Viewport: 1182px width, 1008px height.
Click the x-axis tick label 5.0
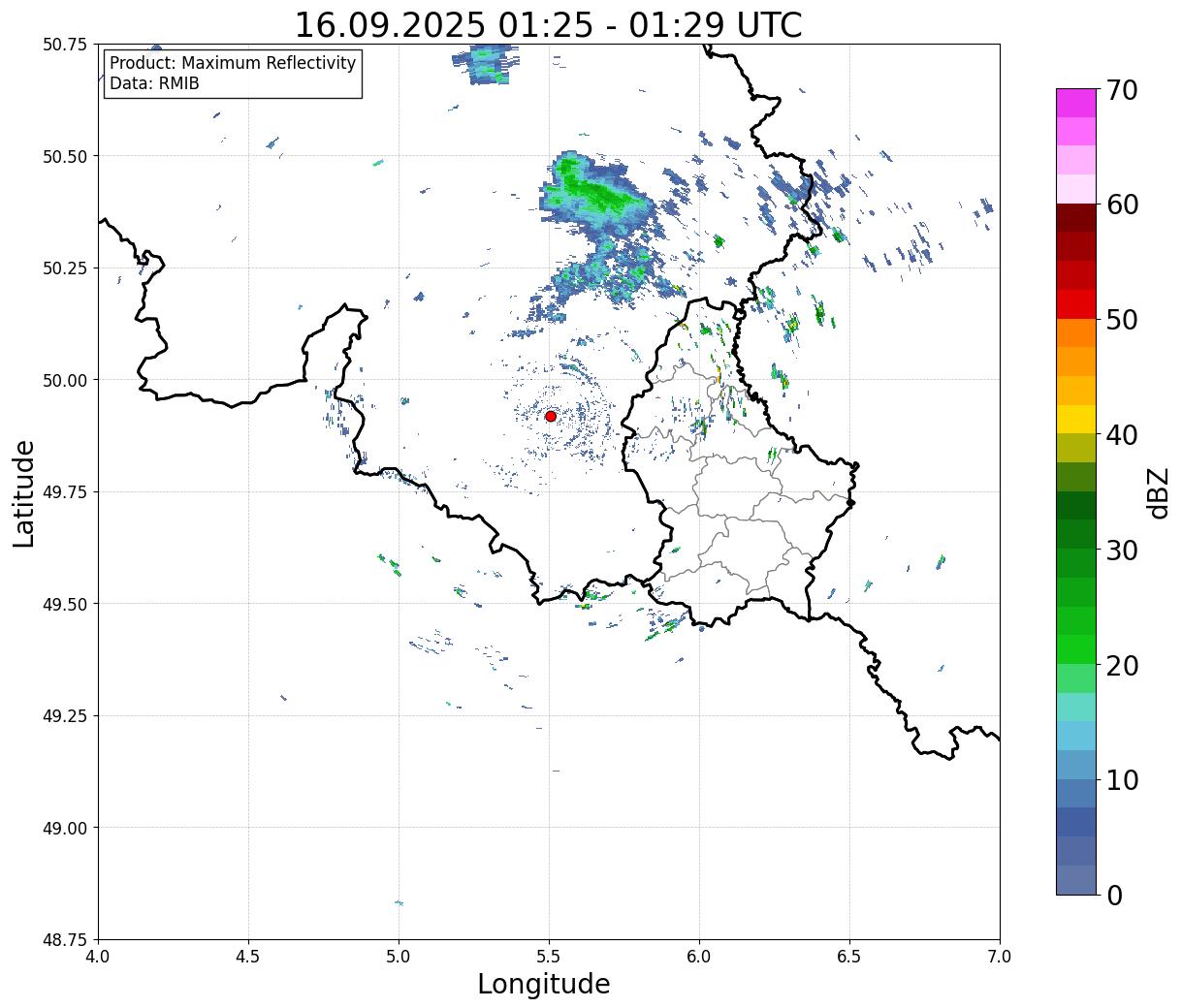point(399,956)
